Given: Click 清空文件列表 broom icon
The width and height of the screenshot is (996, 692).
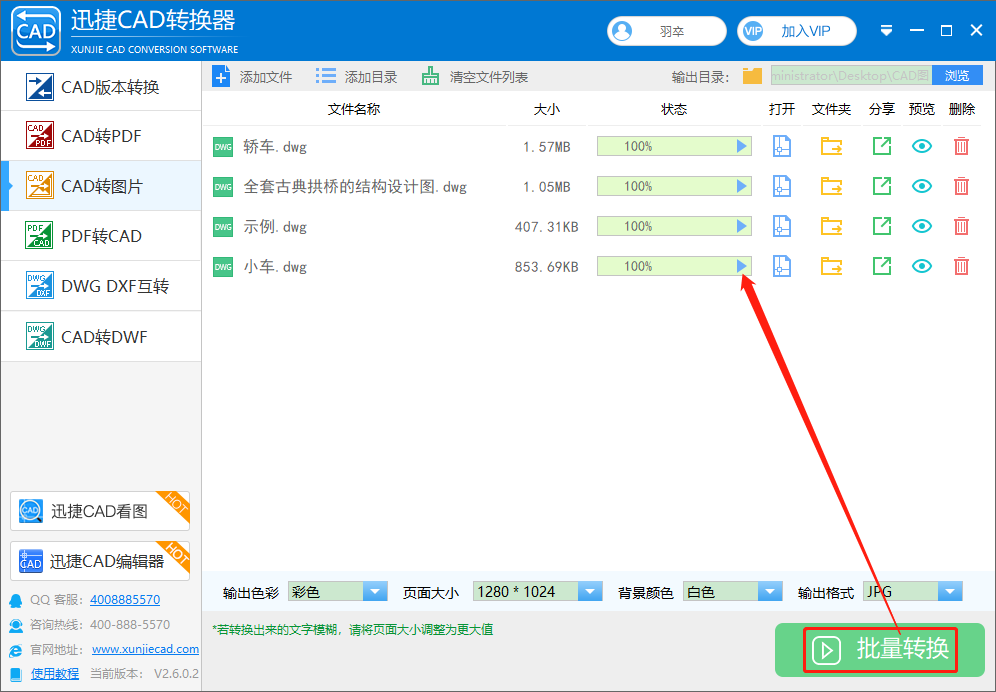Looking at the screenshot, I should coord(430,77).
